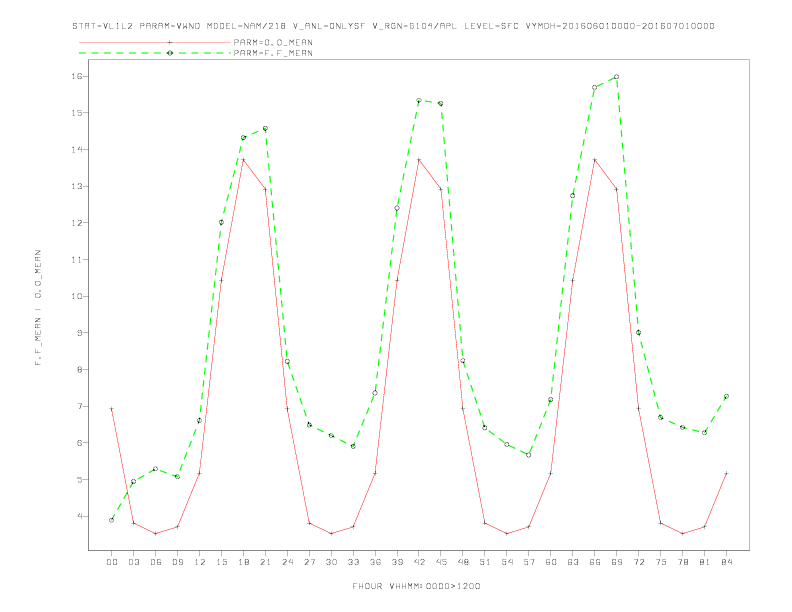Click x-axis tick label 00
Image resolution: width=792 pixels, height=612 pixels.
click(112, 562)
